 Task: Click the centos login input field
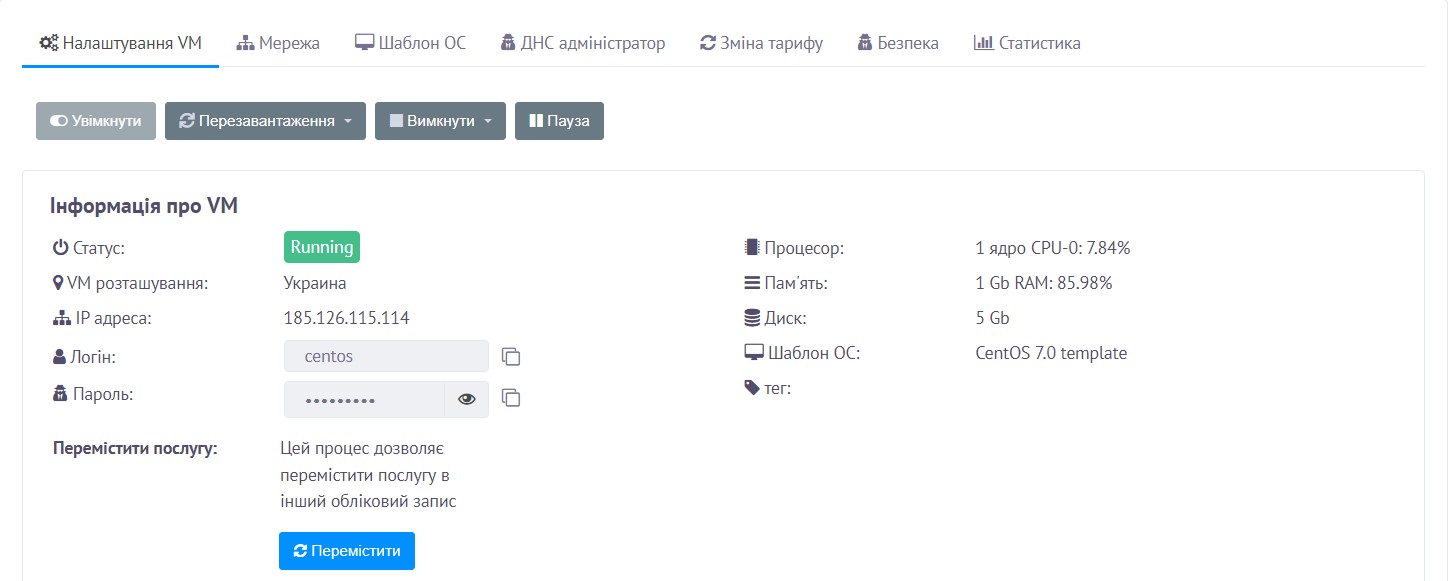pos(386,357)
